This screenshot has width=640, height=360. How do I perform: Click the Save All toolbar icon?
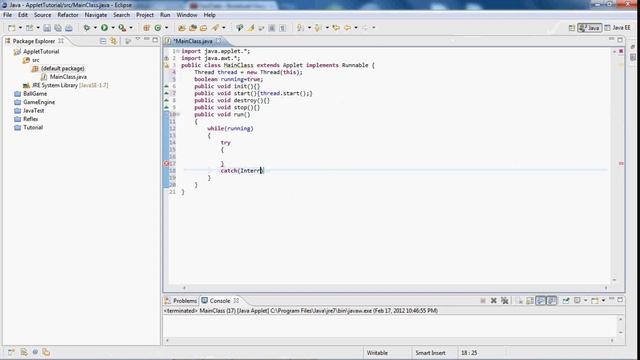click(58, 28)
